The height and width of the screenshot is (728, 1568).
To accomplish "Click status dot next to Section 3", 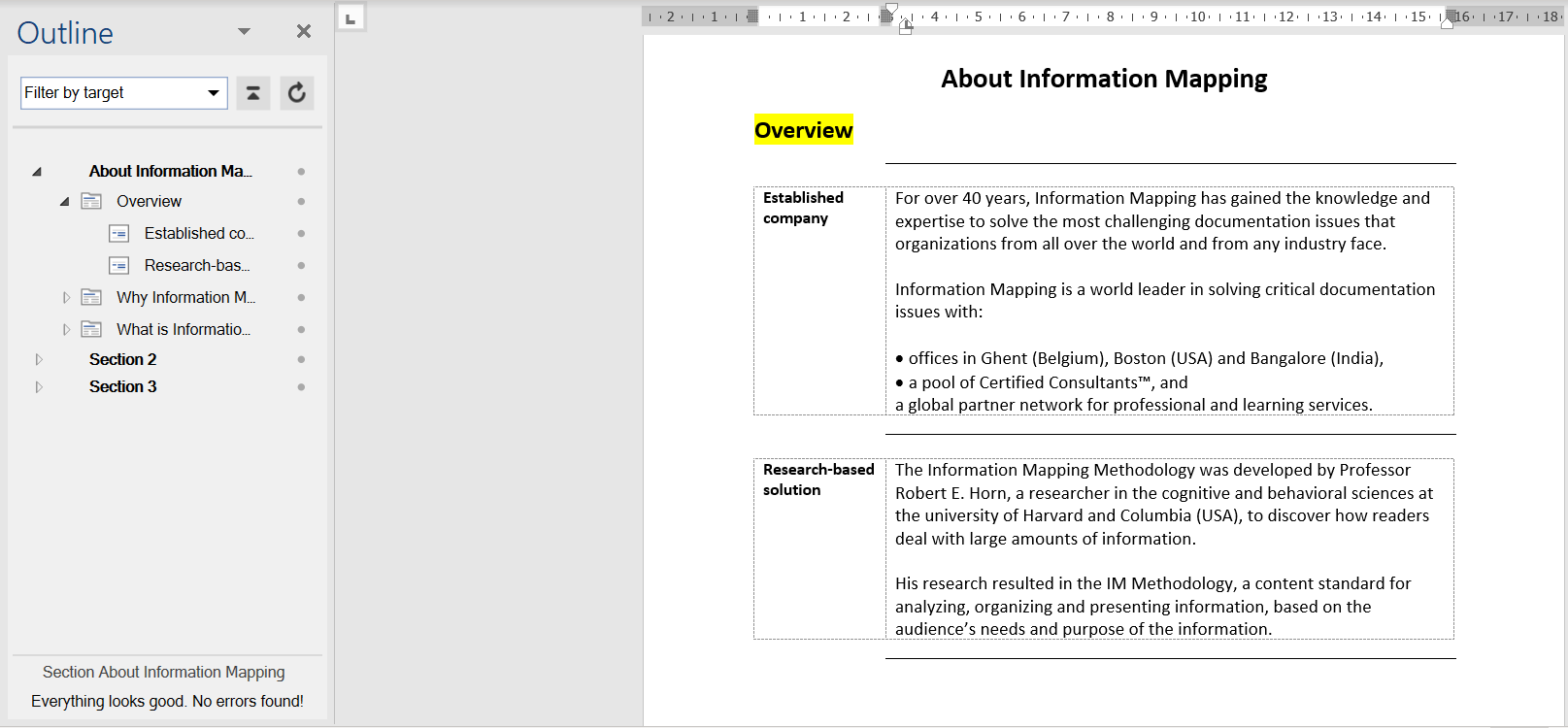I will tap(301, 387).
